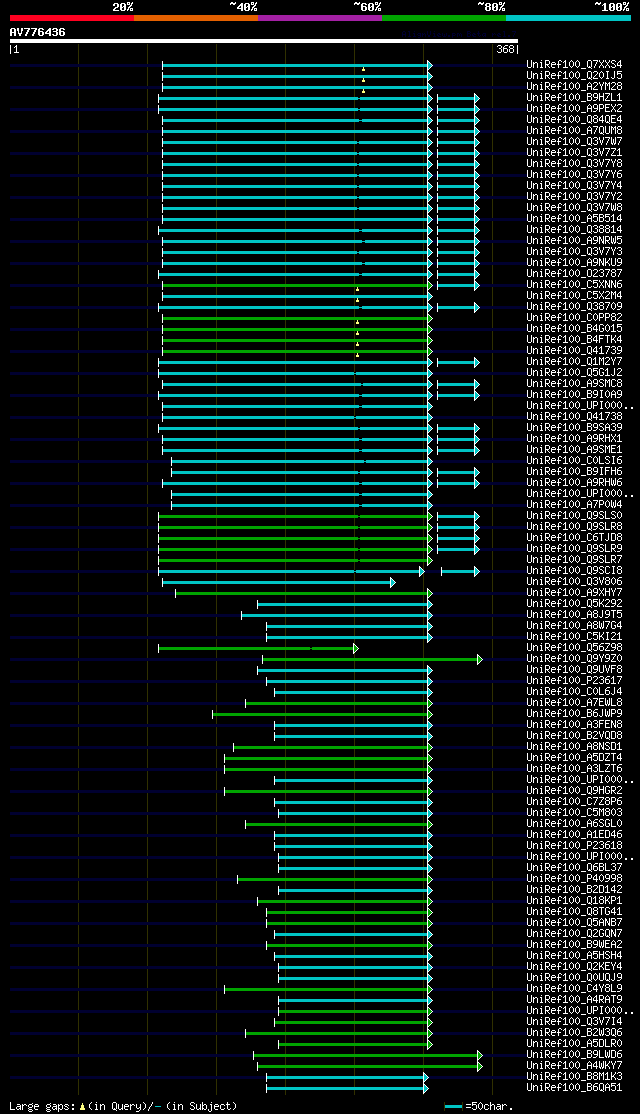The width and height of the screenshot is (640, 1114).
Task: Open the UniRef100_Q9HGR2 entry
Action: pos(574,791)
